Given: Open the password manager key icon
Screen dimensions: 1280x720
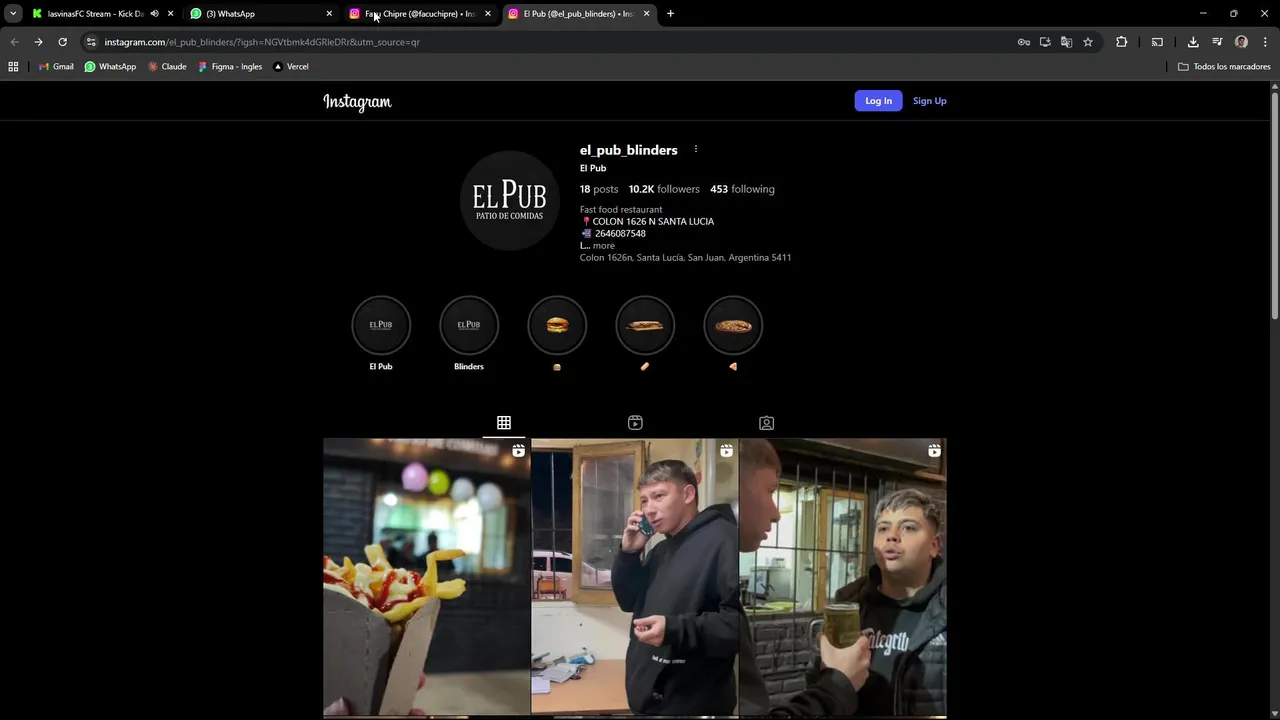Looking at the screenshot, I should point(1024,42).
